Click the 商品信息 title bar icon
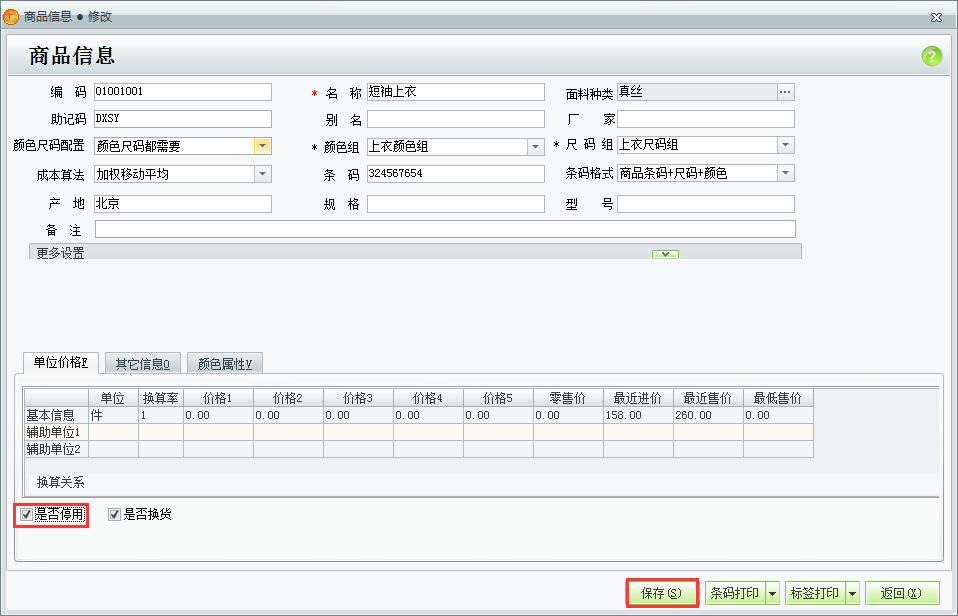958x616 pixels. (x=13, y=16)
